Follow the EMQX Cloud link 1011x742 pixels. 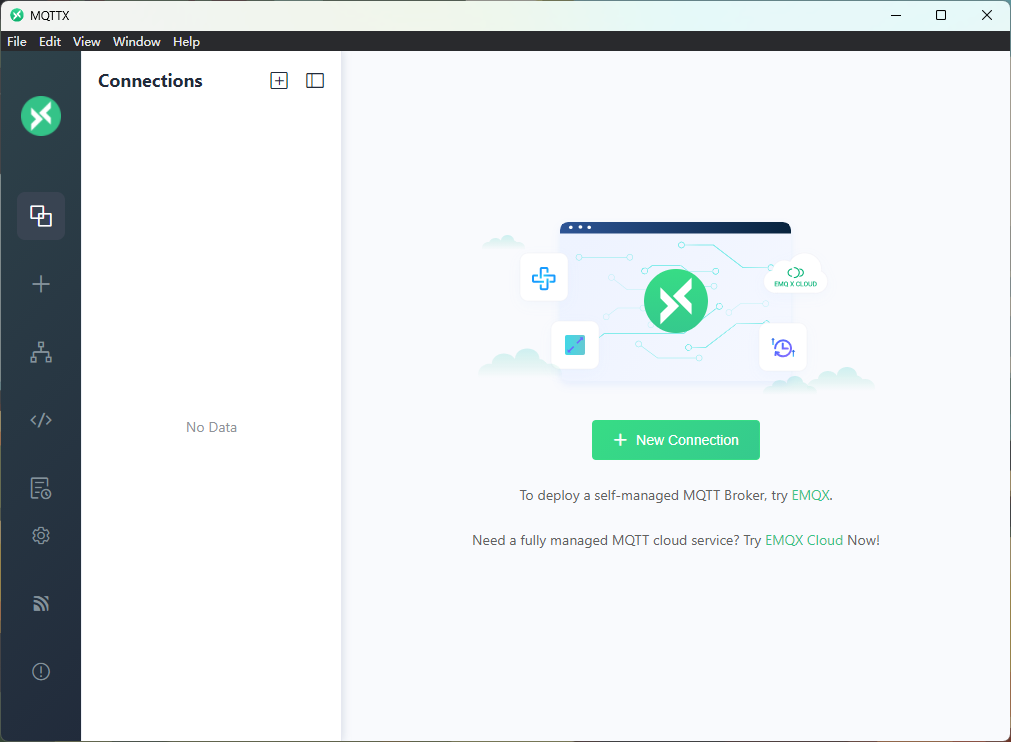(804, 540)
